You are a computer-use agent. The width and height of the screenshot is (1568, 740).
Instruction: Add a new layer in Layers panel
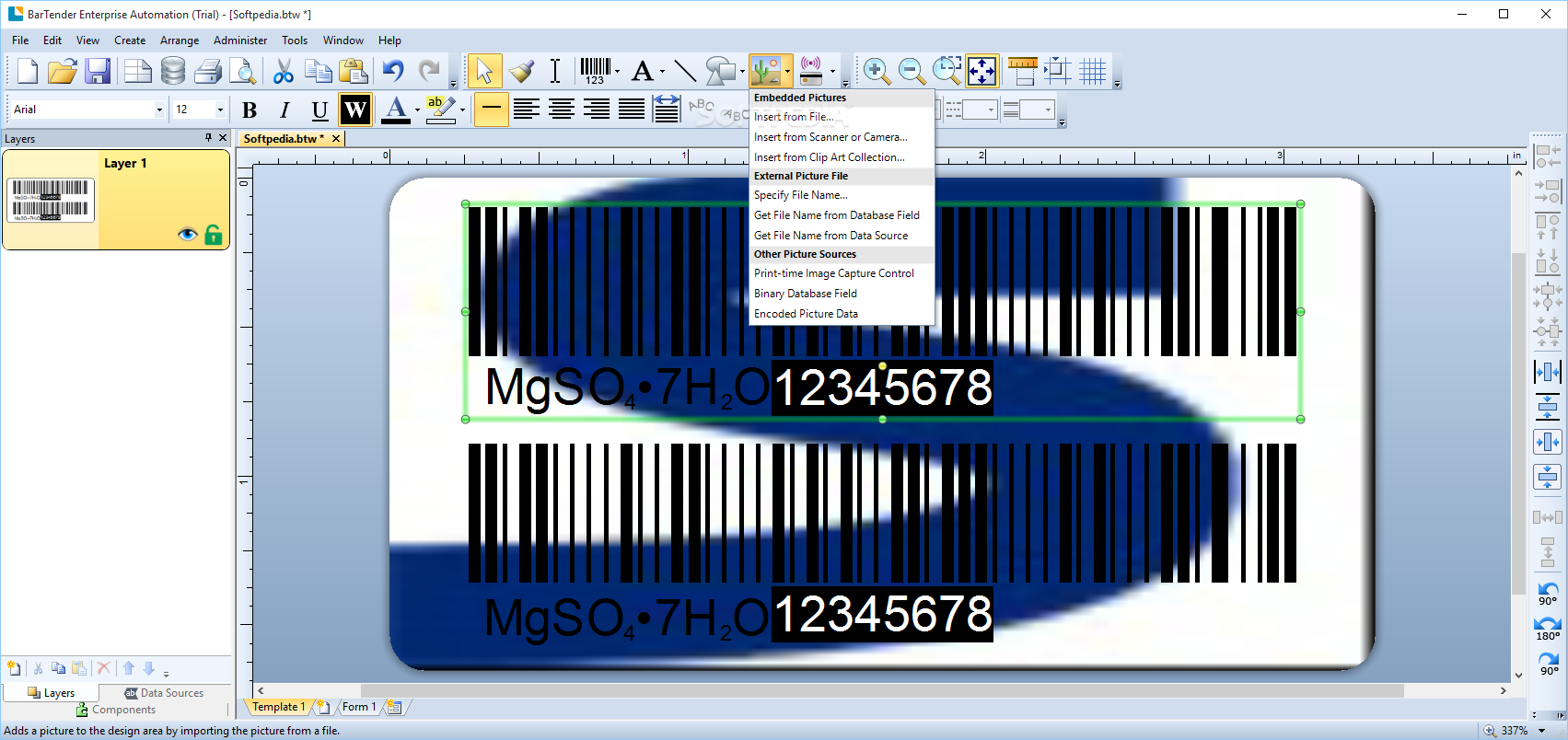14,668
